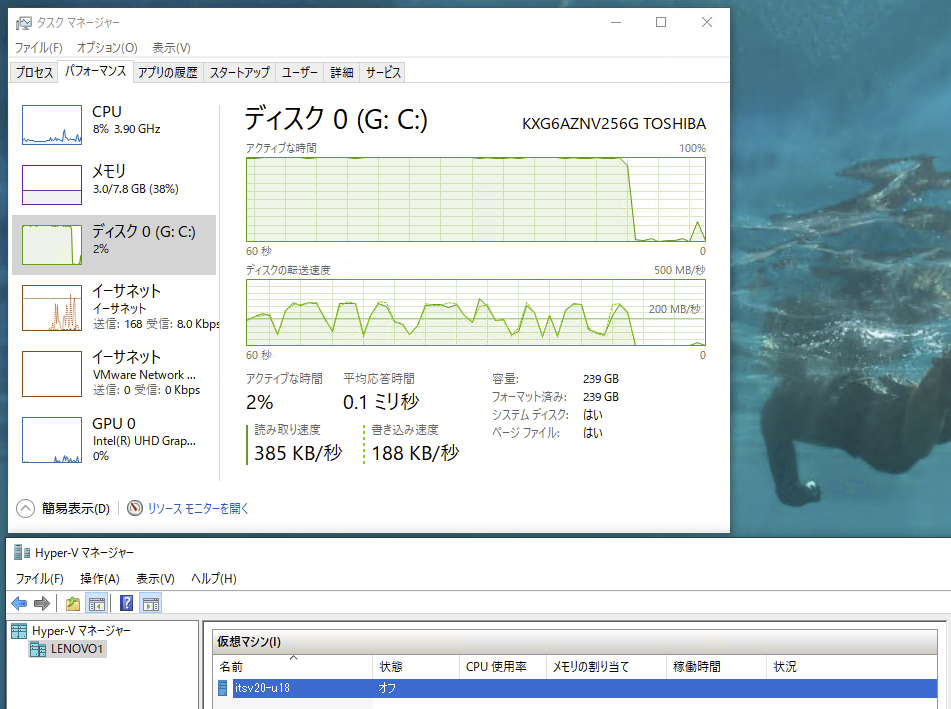951x709 pixels.
Task: Click the Forward arrow in Hyper-V toolbar
Action: 42,603
